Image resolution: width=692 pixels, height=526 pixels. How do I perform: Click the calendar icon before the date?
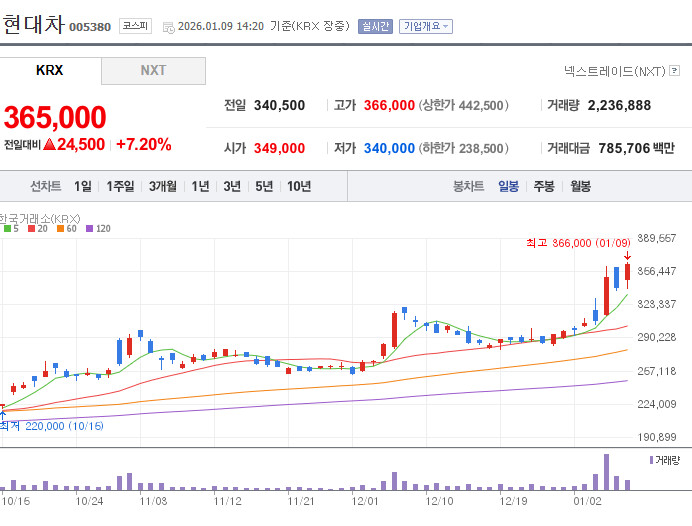point(167,27)
